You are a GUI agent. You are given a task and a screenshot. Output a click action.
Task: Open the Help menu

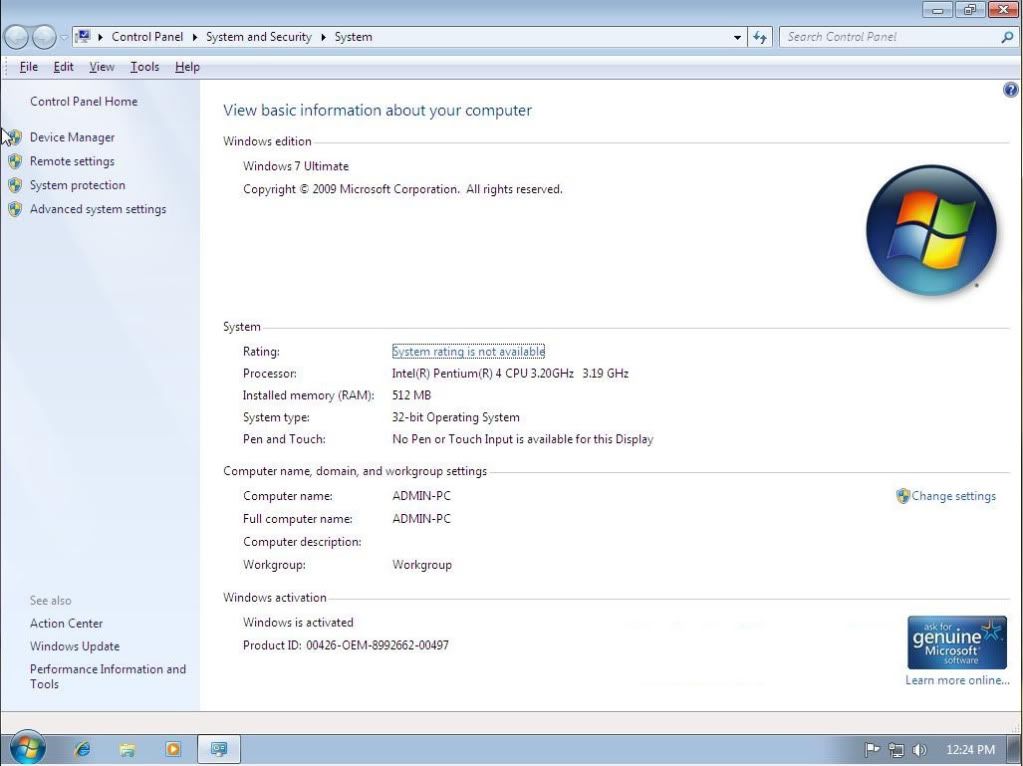187,67
